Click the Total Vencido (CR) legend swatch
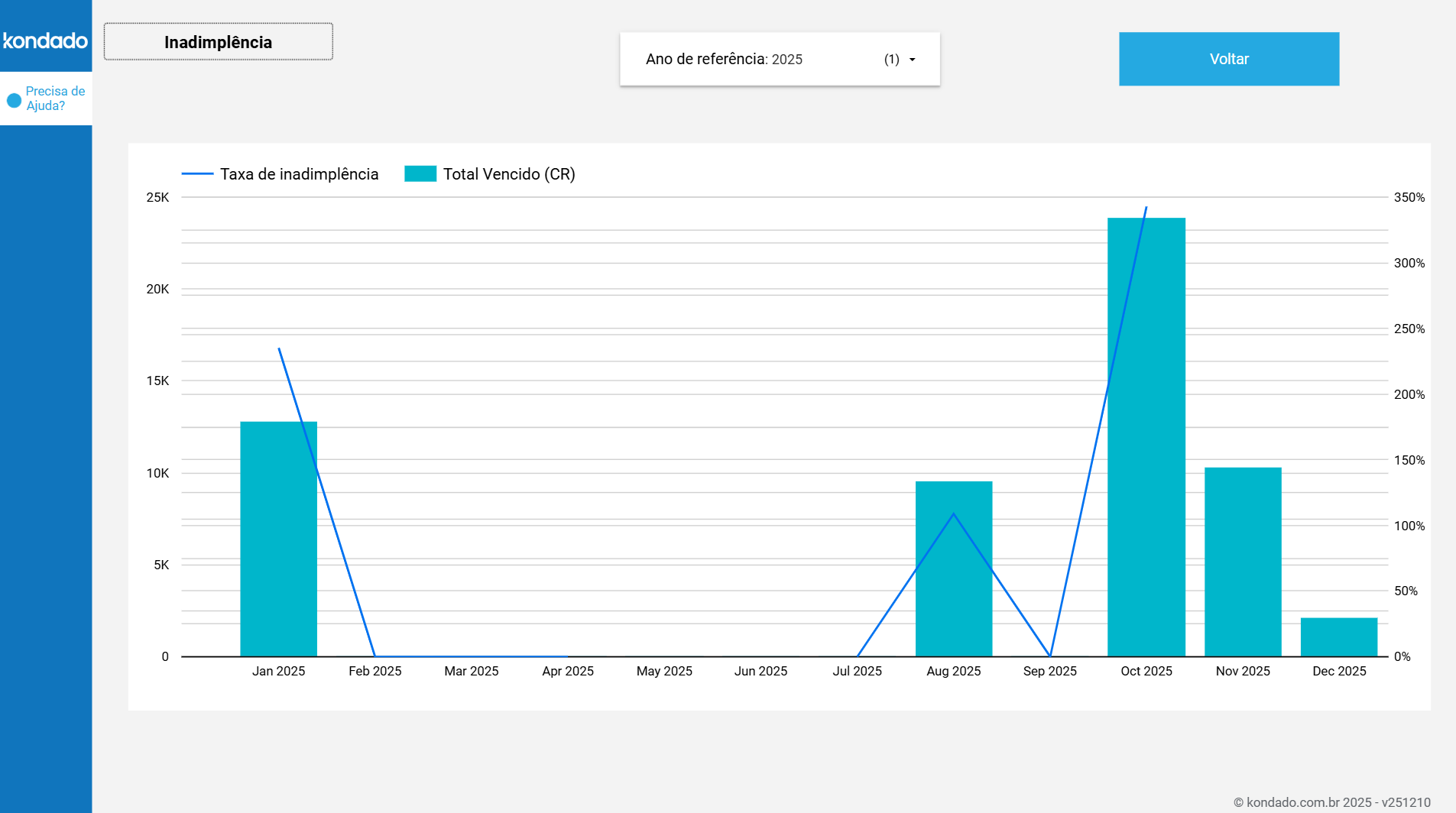The height and width of the screenshot is (813, 1456). [420, 174]
